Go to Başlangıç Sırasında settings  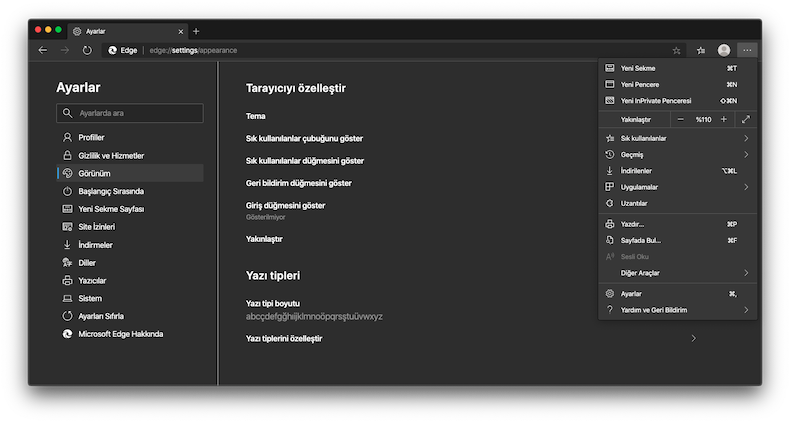coord(130,191)
